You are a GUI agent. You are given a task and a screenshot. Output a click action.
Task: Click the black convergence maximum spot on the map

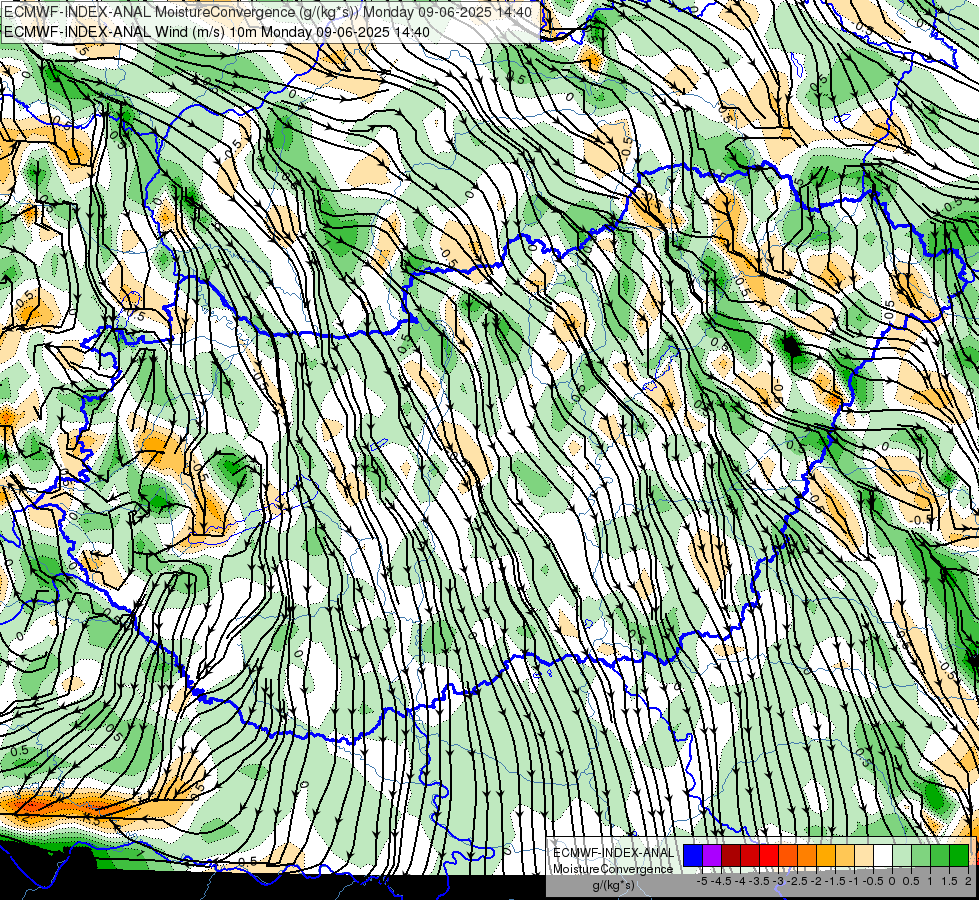792,346
